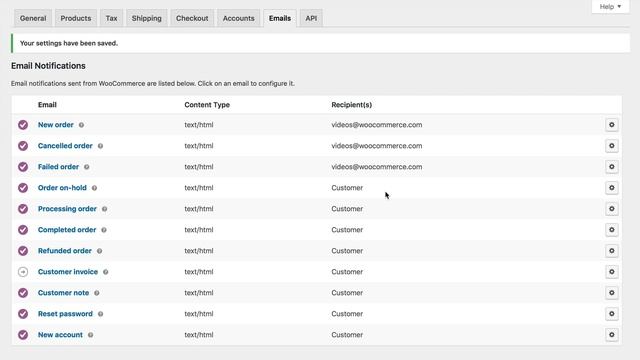Open the Refunded order email link
Image resolution: width=640 pixels, height=360 pixels.
tap(64, 251)
